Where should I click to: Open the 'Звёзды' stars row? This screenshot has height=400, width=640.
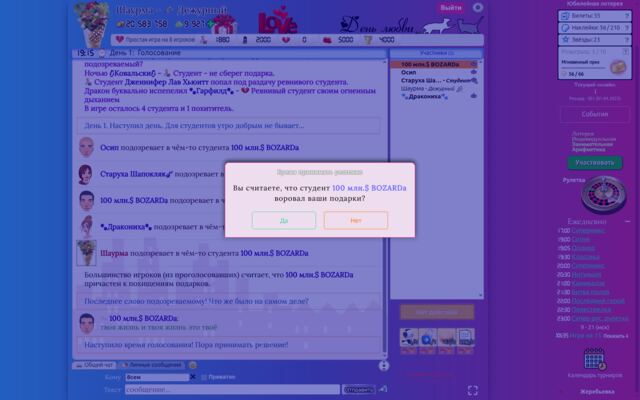click(595, 40)
